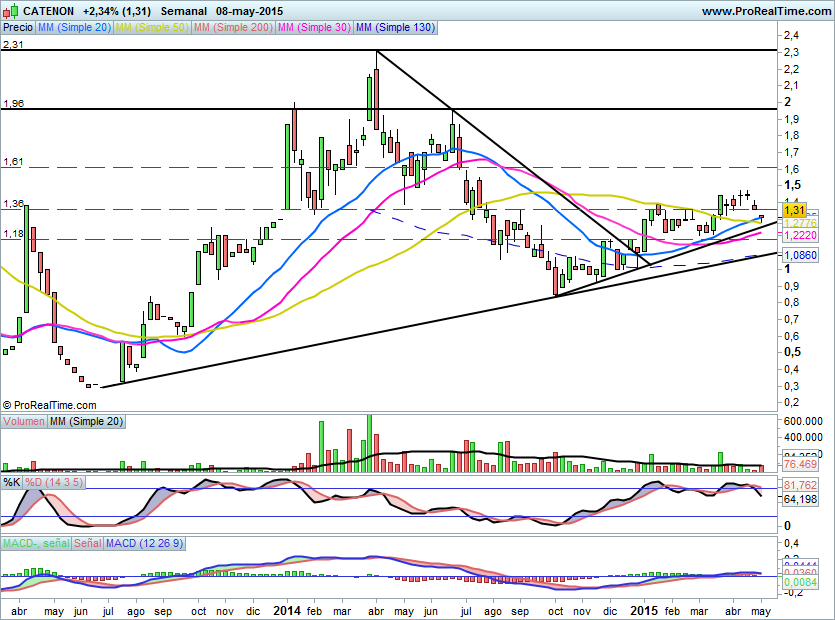Click the yellow 1,31 current price tag

(x=795, y=210)
